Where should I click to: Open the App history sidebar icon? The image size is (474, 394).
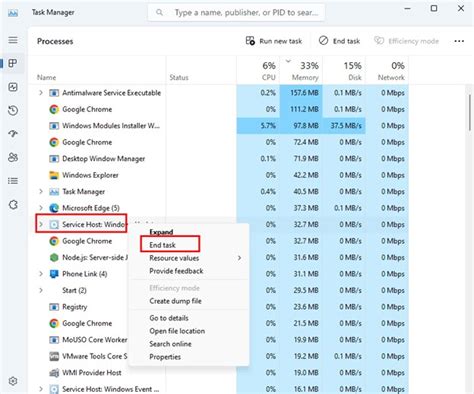coord(13,111)
